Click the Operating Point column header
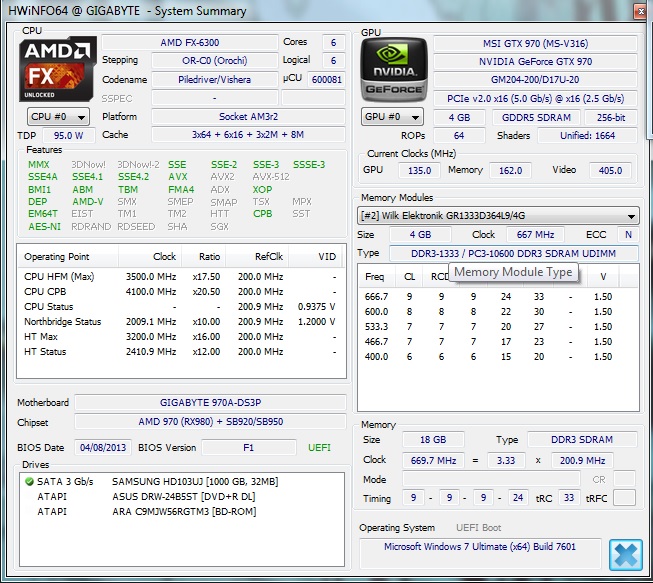653x583 pixels. [68, 257]
